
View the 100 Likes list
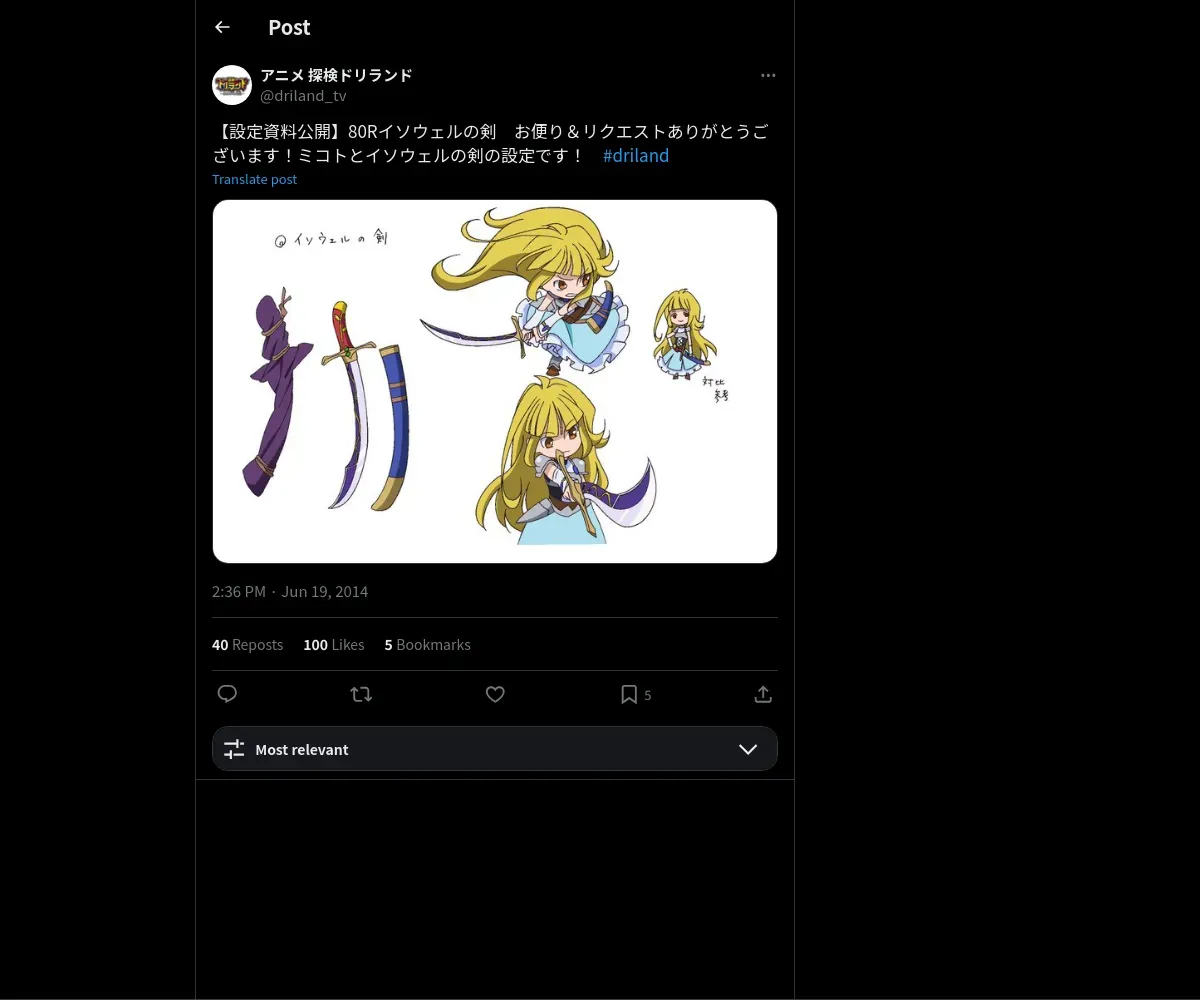[333, 645]
